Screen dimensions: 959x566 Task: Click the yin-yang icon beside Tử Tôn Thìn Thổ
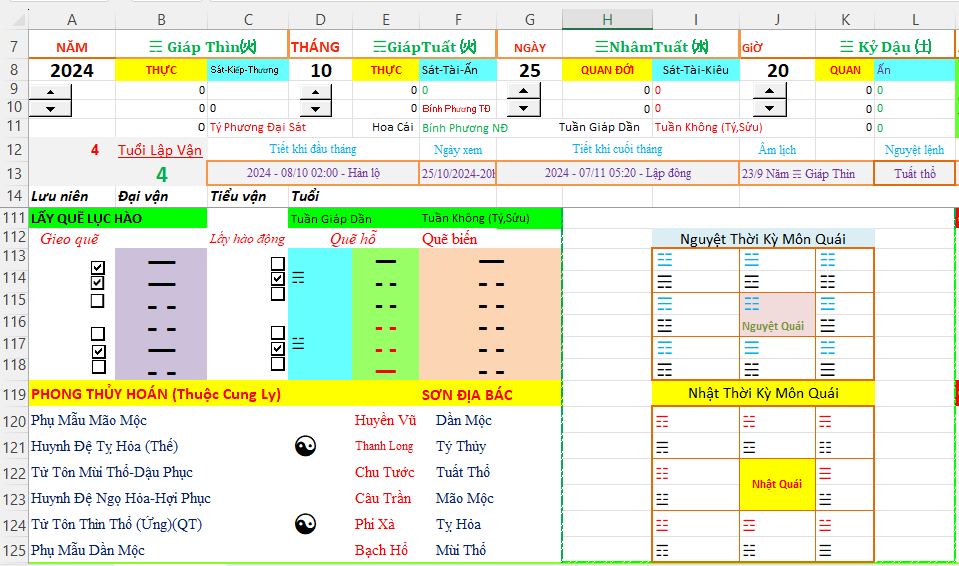tap(305, 523)
